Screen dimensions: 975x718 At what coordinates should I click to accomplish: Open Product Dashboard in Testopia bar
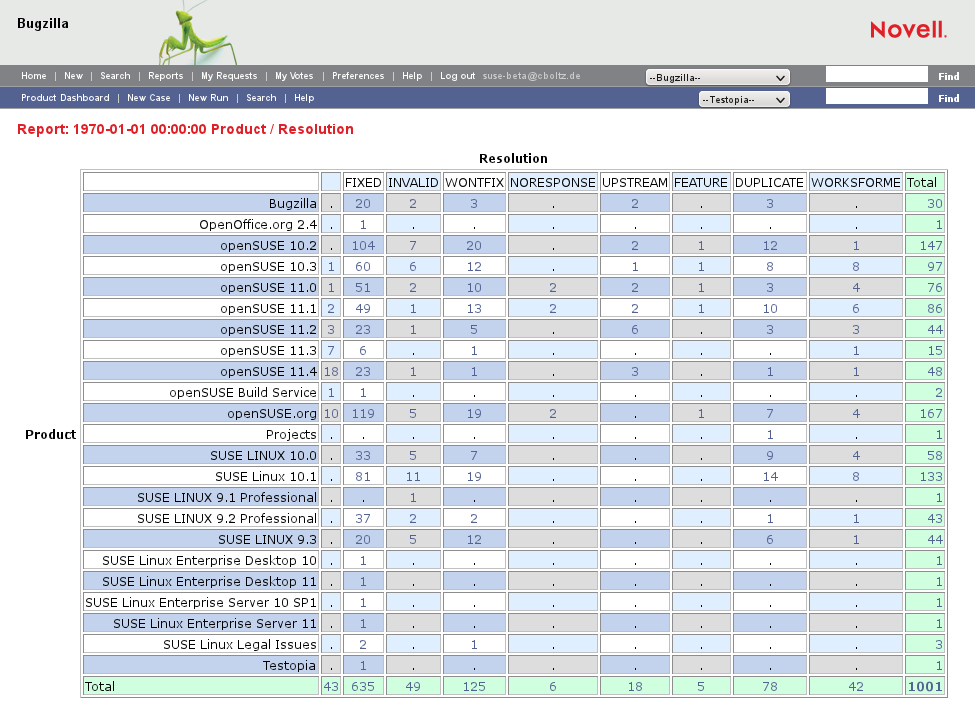(65, 98)
